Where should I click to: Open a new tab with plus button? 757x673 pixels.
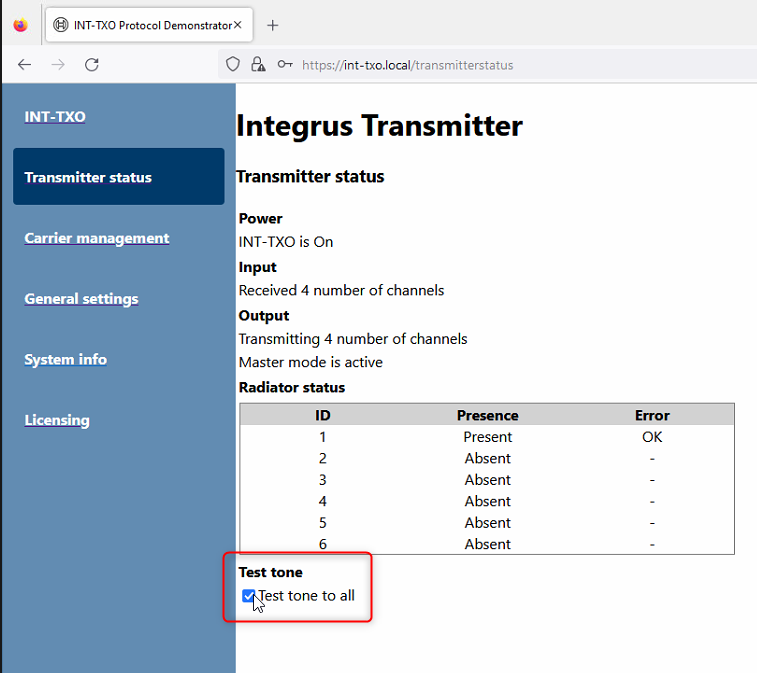coord(273,25)
